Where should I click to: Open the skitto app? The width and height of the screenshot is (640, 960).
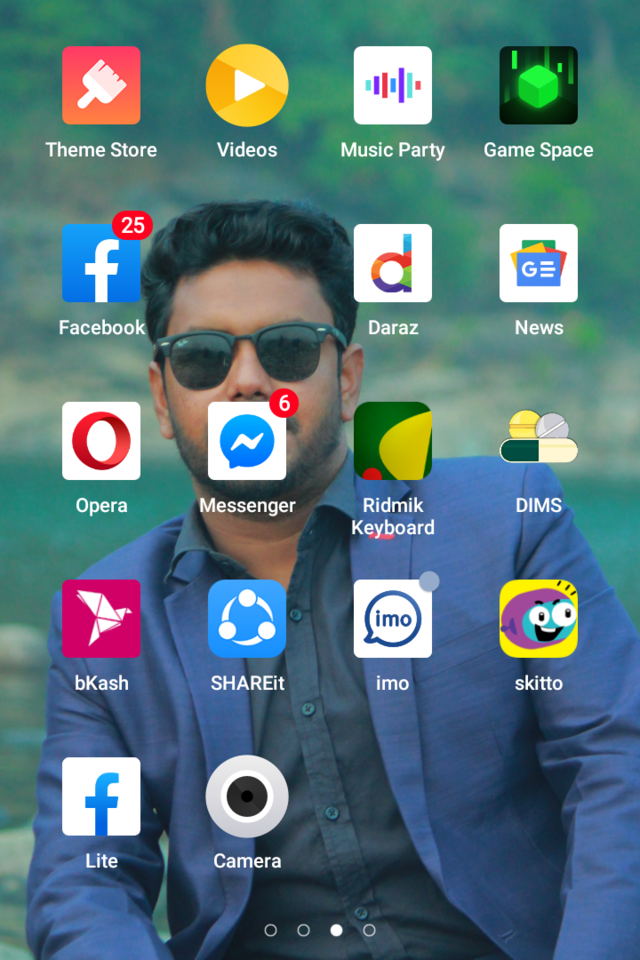click(539, 619)
